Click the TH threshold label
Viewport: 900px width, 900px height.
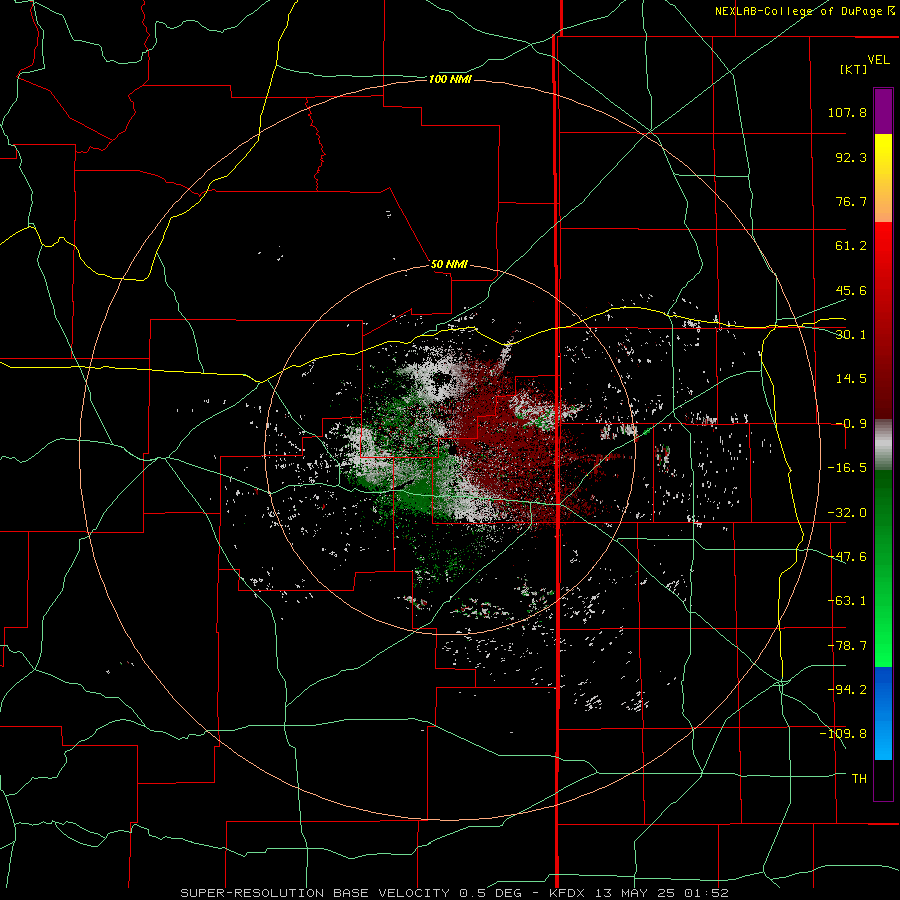(x=859, y=779)
